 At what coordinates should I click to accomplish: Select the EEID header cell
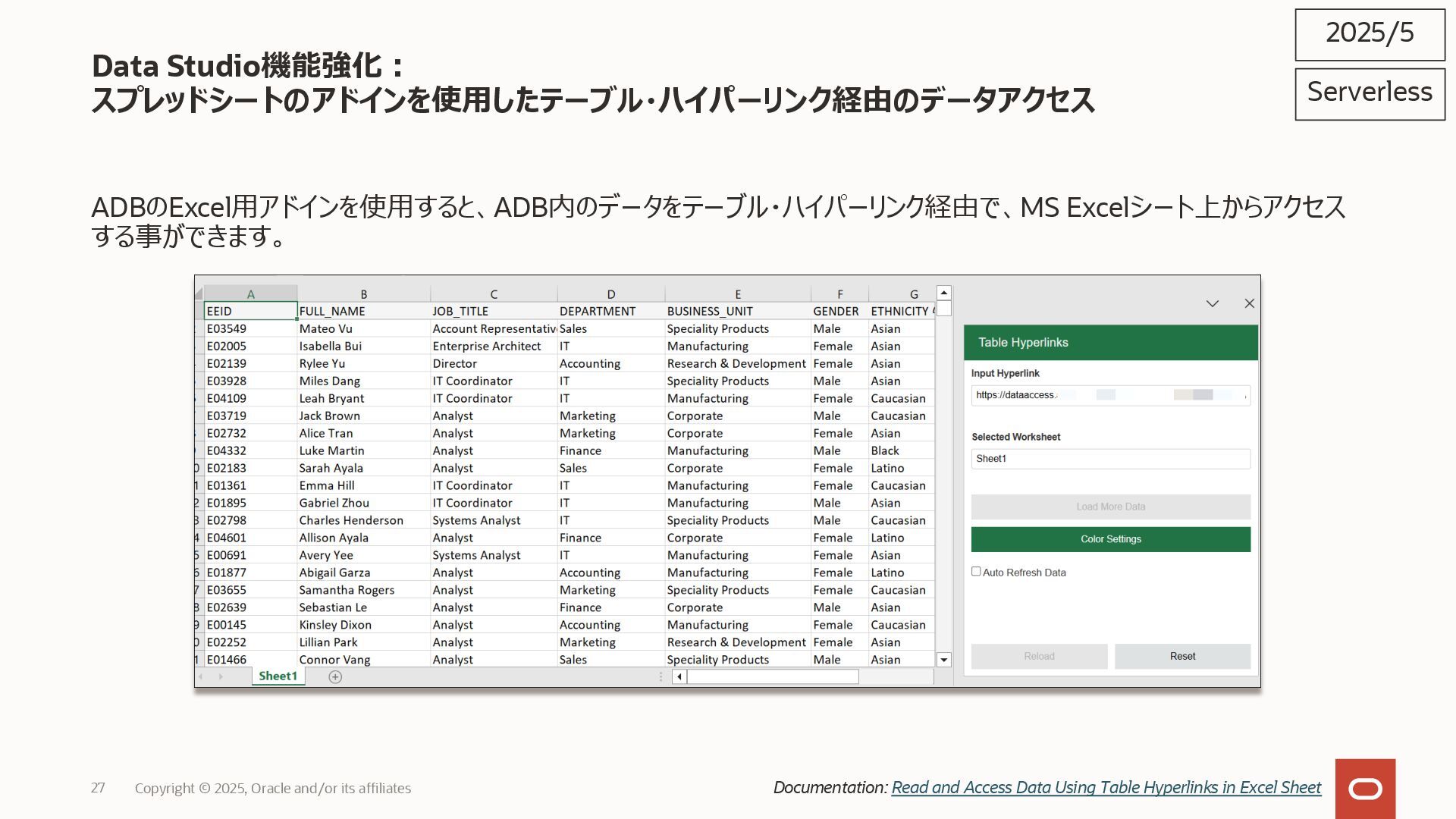[x=250, y=311]
